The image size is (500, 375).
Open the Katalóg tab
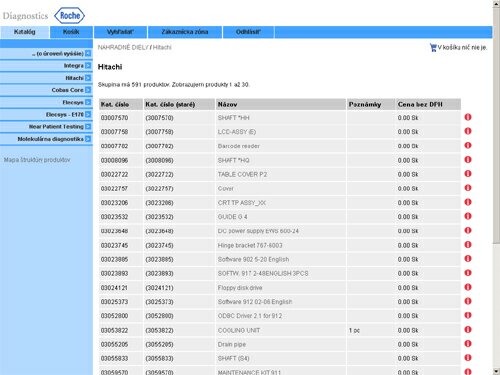(x=25, y=32)
